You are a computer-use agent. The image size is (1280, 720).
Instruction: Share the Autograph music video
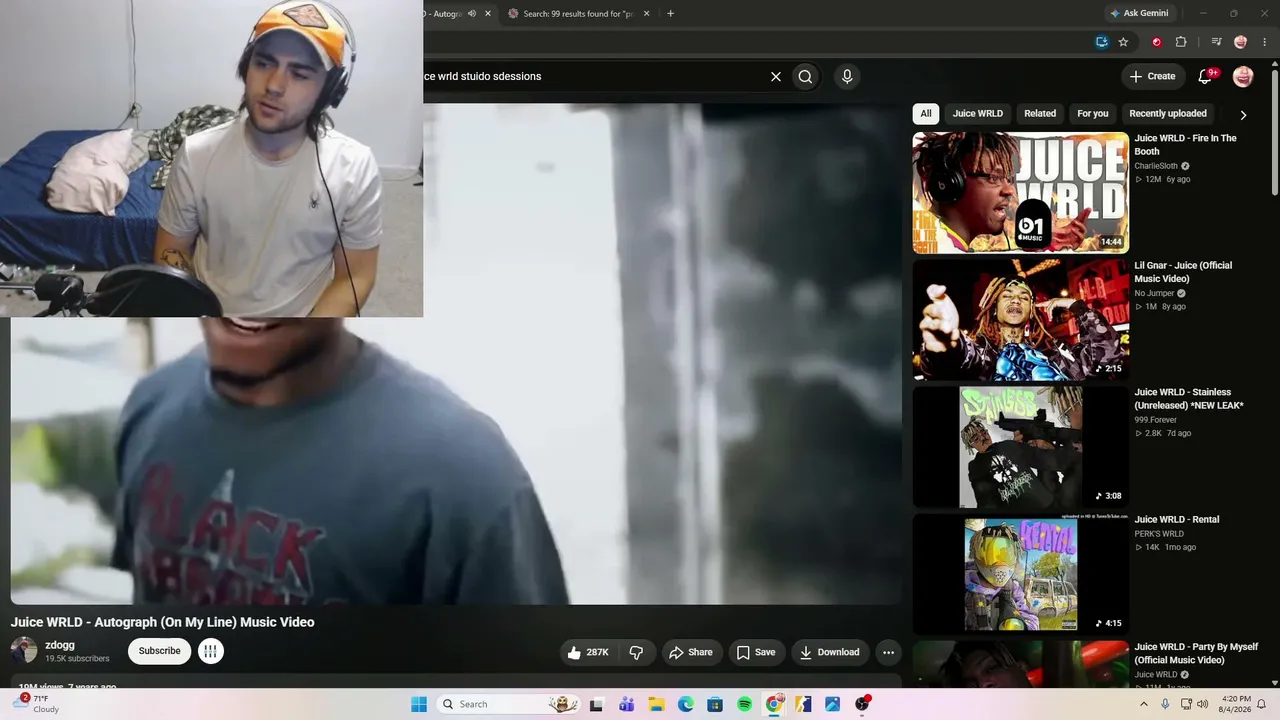point(691,652)
